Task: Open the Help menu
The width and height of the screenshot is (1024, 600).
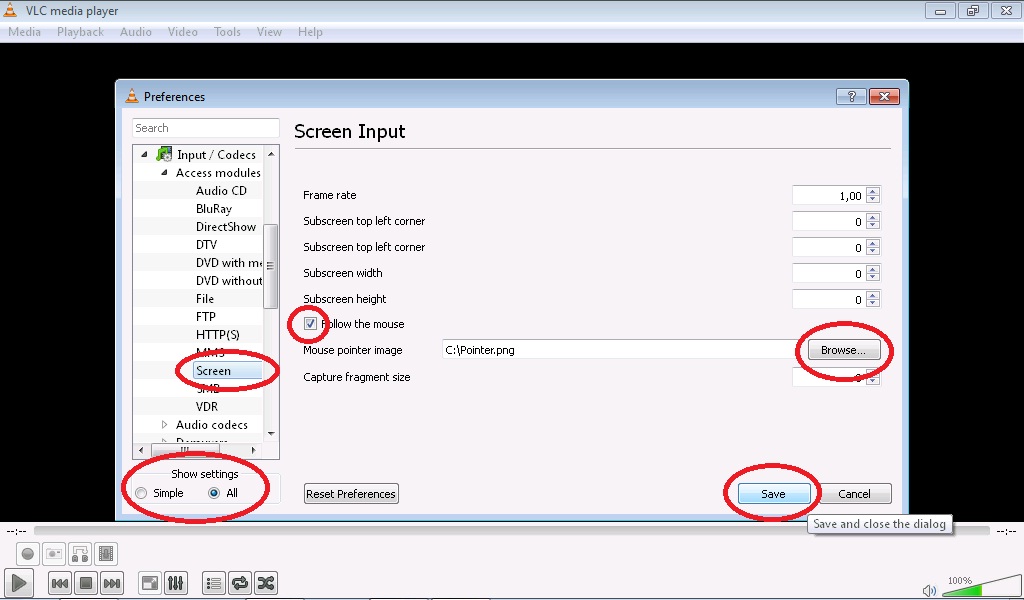Action: click(310, 32)
